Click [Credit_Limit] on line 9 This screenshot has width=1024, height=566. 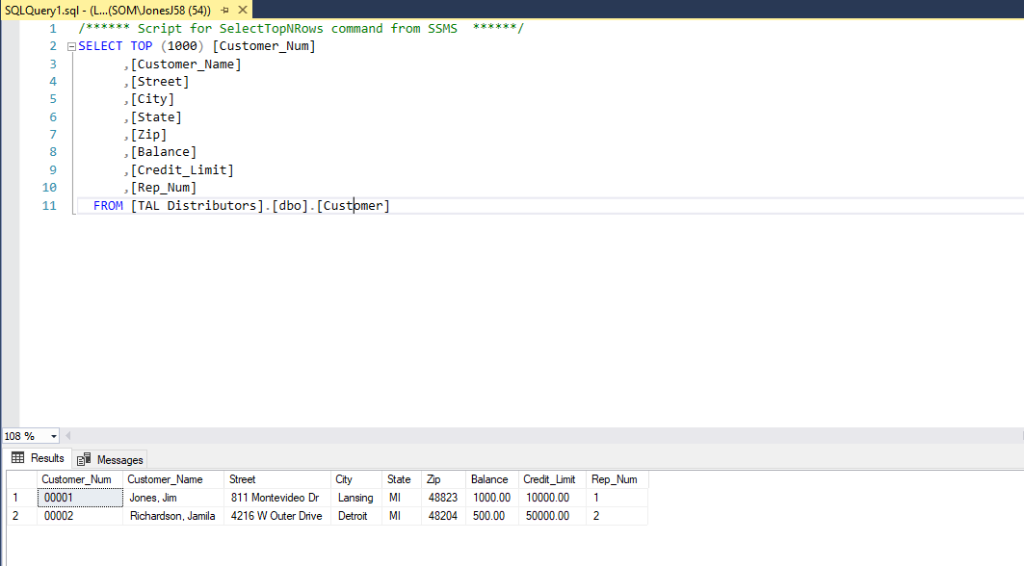pos(182,170)
